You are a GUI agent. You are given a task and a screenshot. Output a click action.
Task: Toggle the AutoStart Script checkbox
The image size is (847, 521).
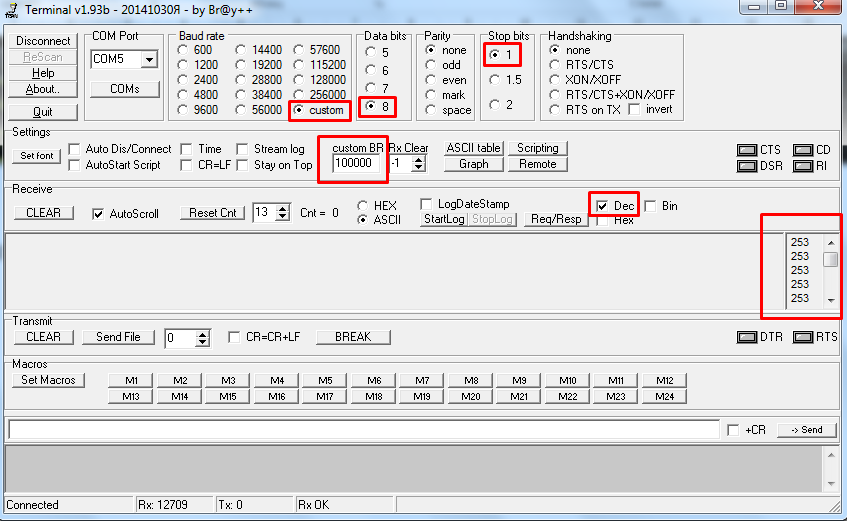(75, 165)
